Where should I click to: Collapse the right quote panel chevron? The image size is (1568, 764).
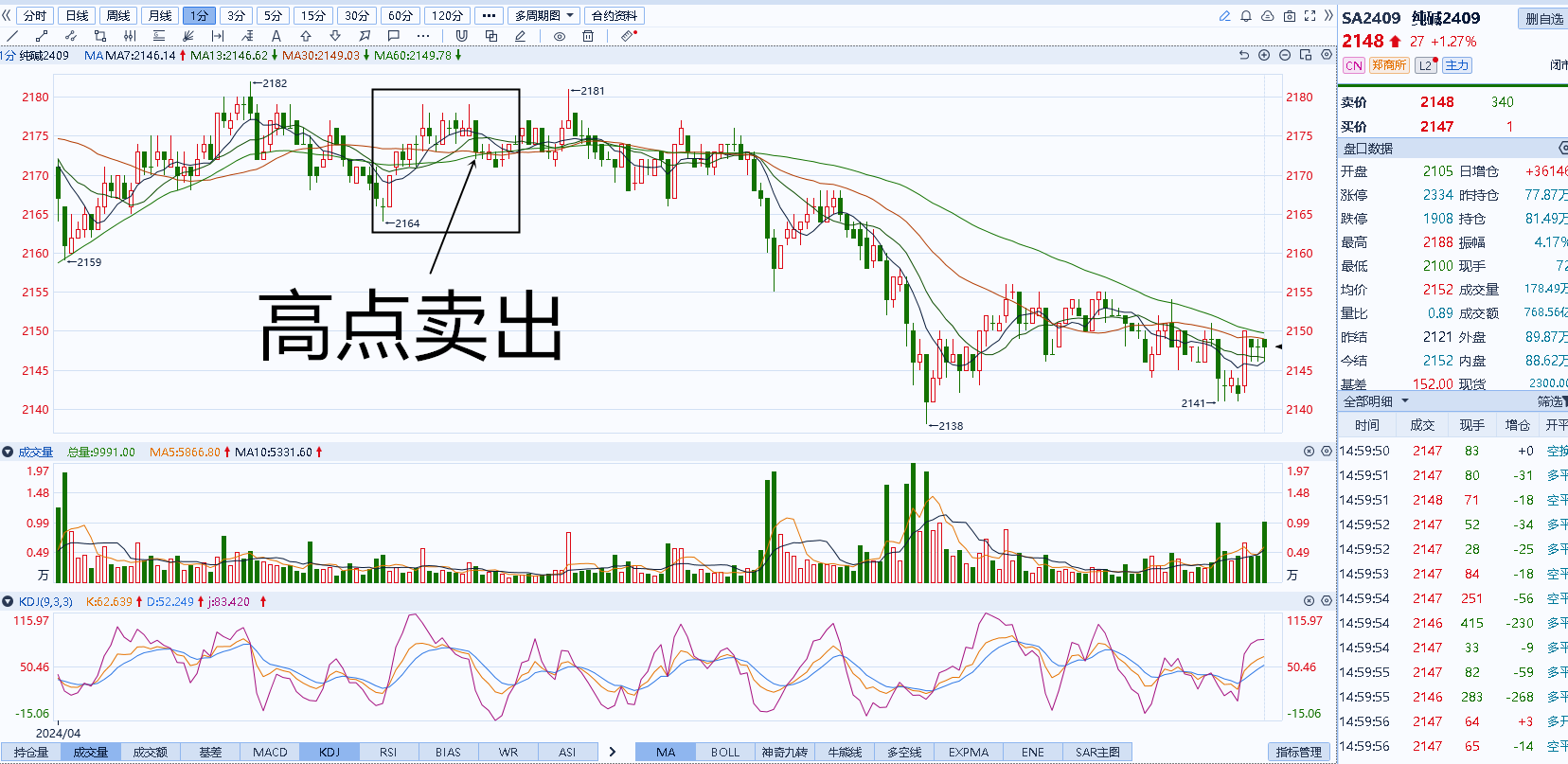pos(1328,15)
